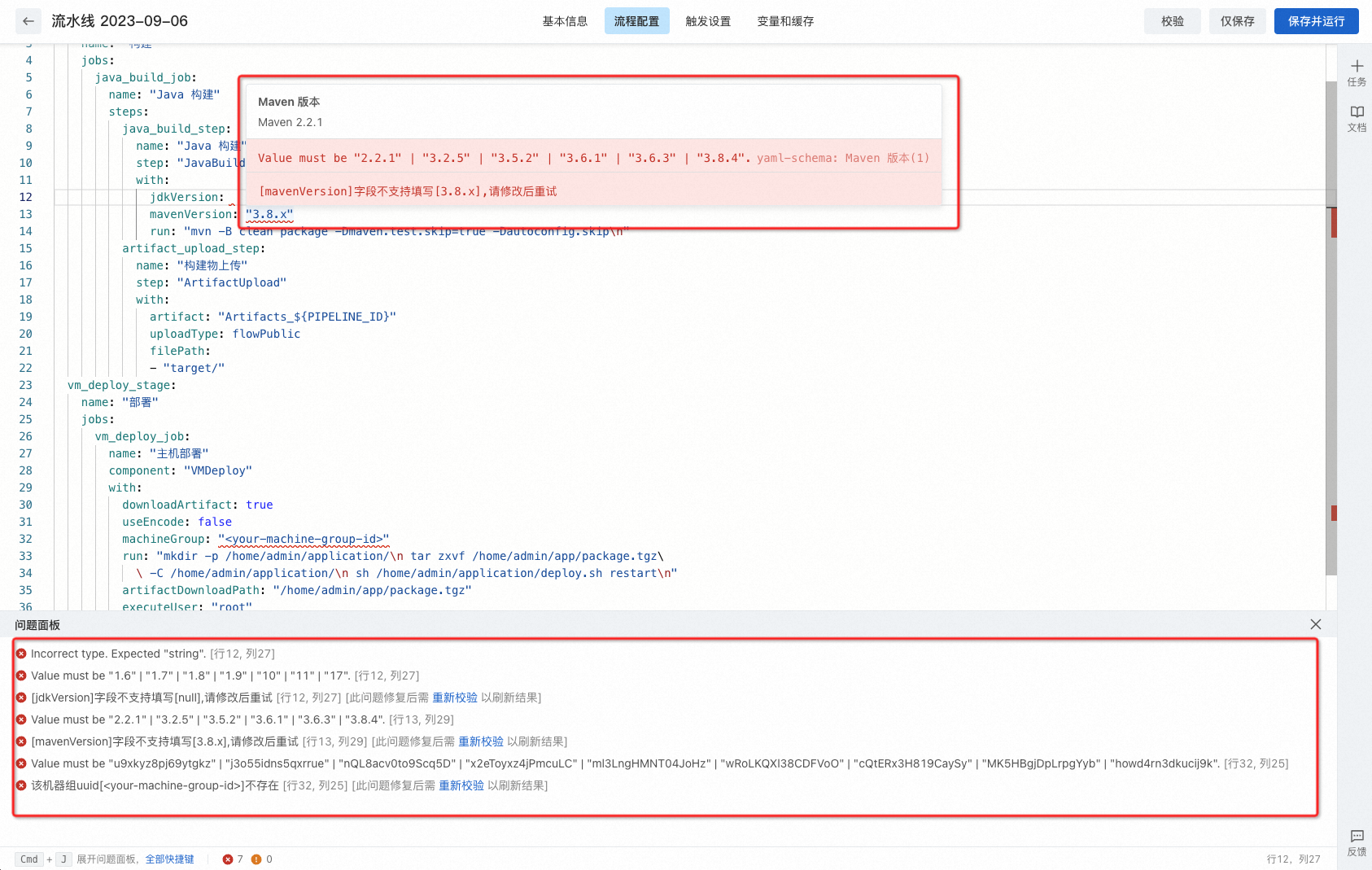Image resolution: width=1372 pixels, height=870 pixels.
Task: Select the Value must be "1.6" problem row
Action: [225, 675]
